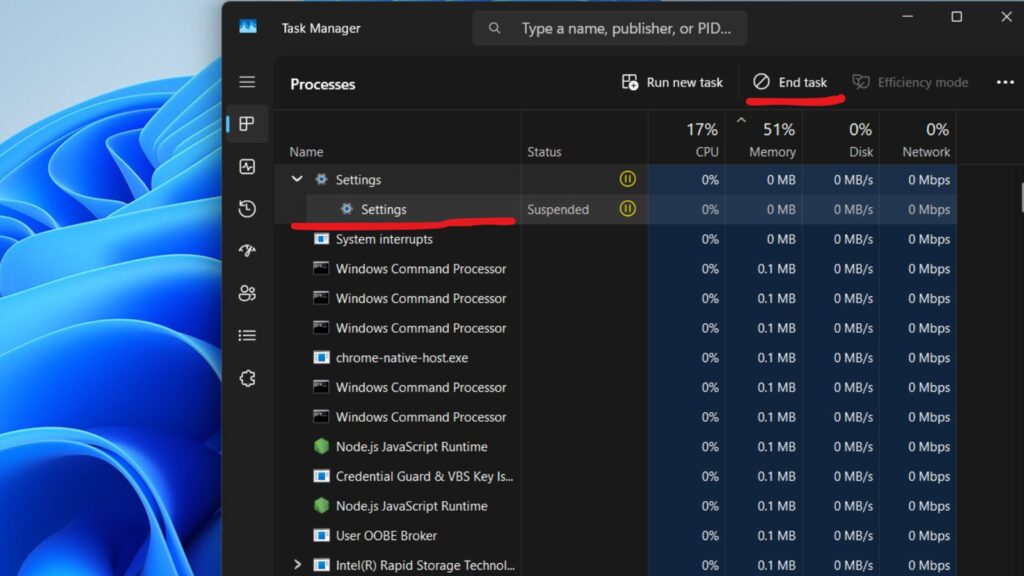Click the gear icon of child Settings process
Image resolution: width=1024 pixels, height=576 pixels.
[x=346, y=209]
